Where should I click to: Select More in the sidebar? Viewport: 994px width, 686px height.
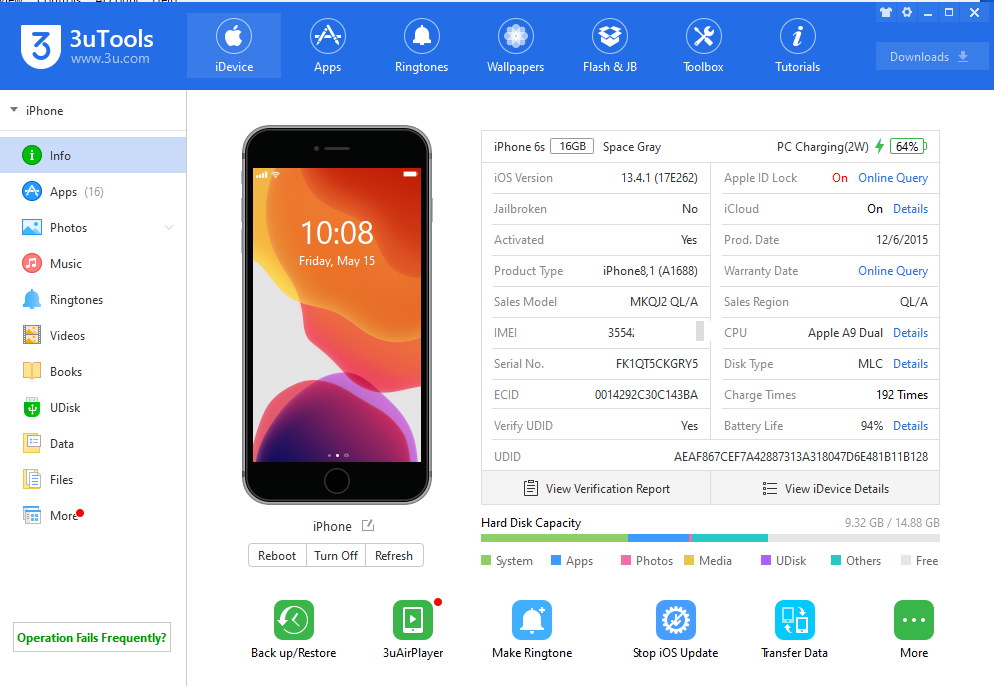tap(93, 515)
